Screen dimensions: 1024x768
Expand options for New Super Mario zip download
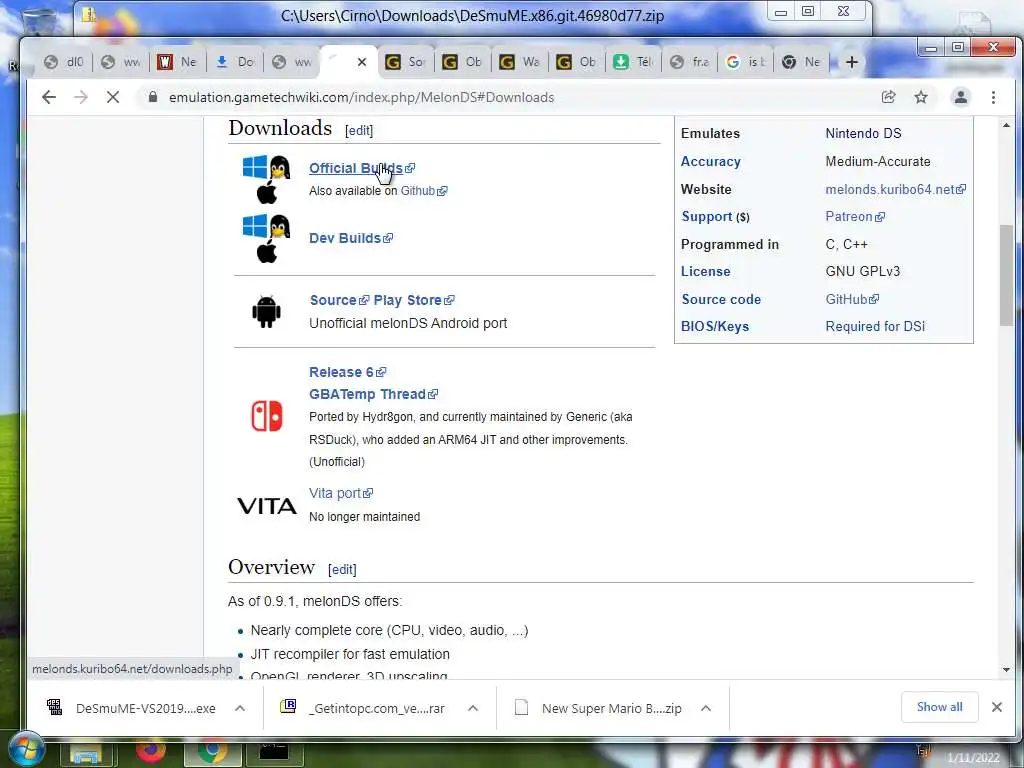pyautogui.click(x=706, y=709)
